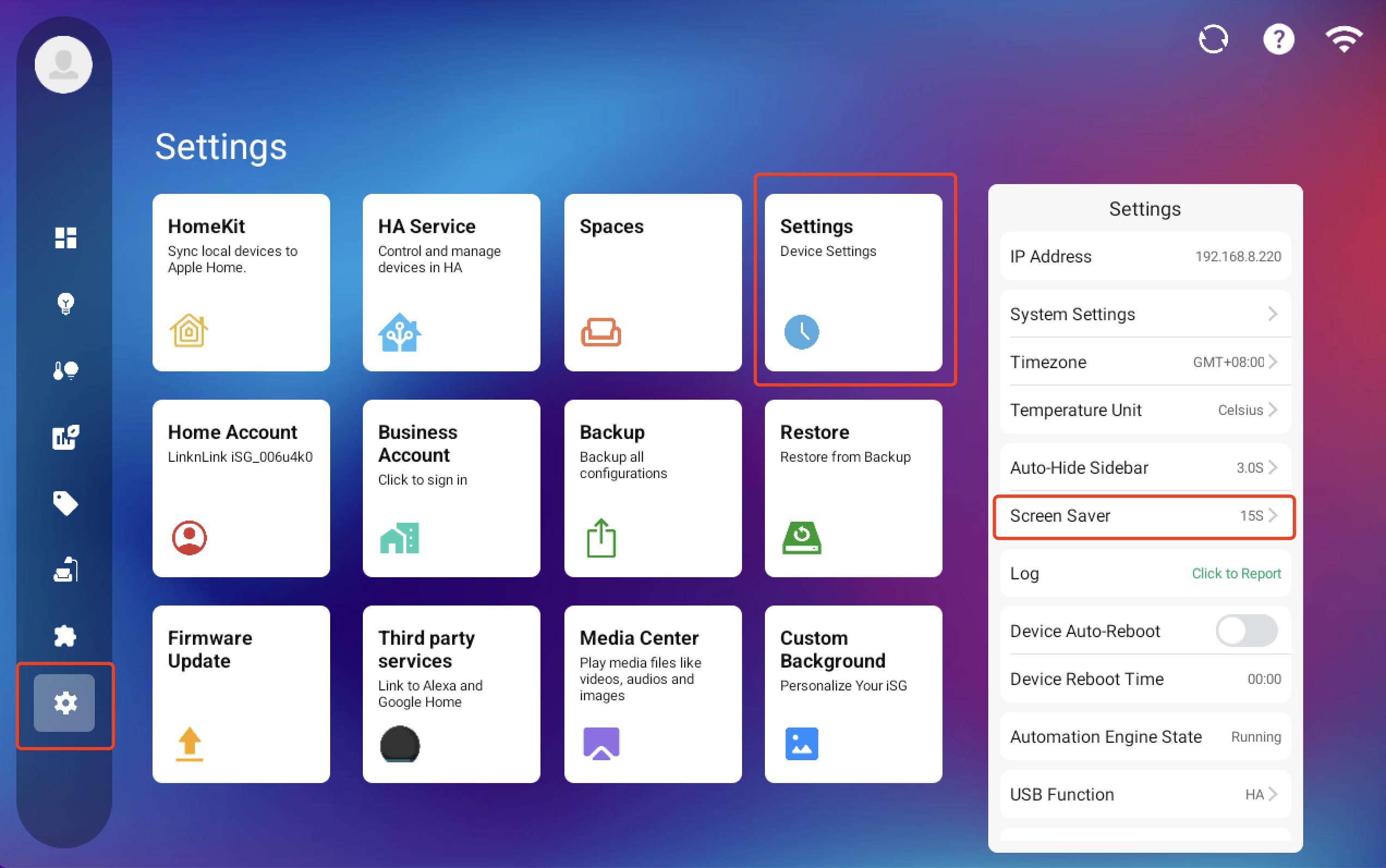
Task: Click the tag sidebar icon
Action: click(x=65, y=504)
